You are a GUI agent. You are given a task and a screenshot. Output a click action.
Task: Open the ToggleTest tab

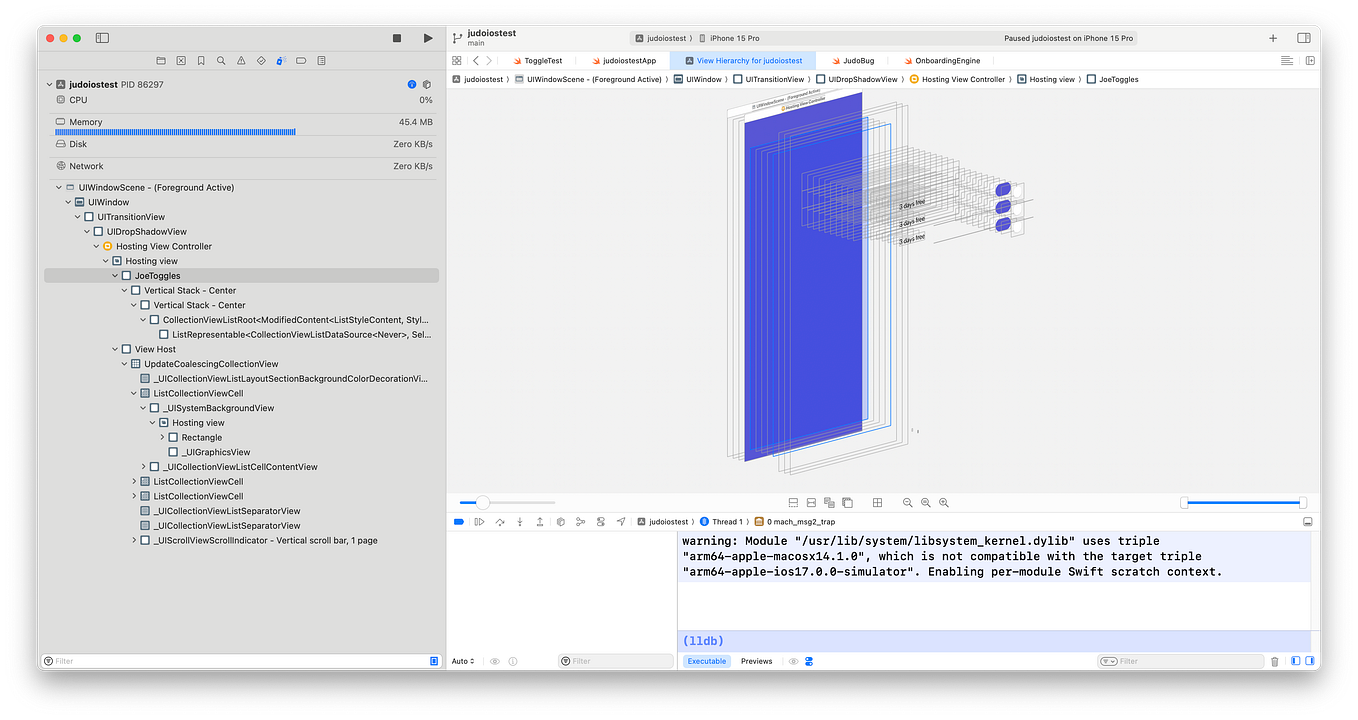[x=545, y=60]
